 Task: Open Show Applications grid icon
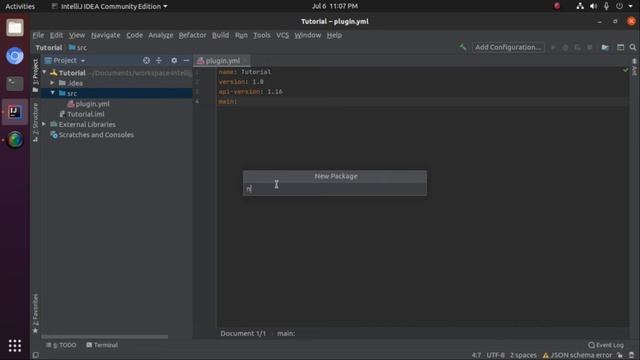pos(15,346)
